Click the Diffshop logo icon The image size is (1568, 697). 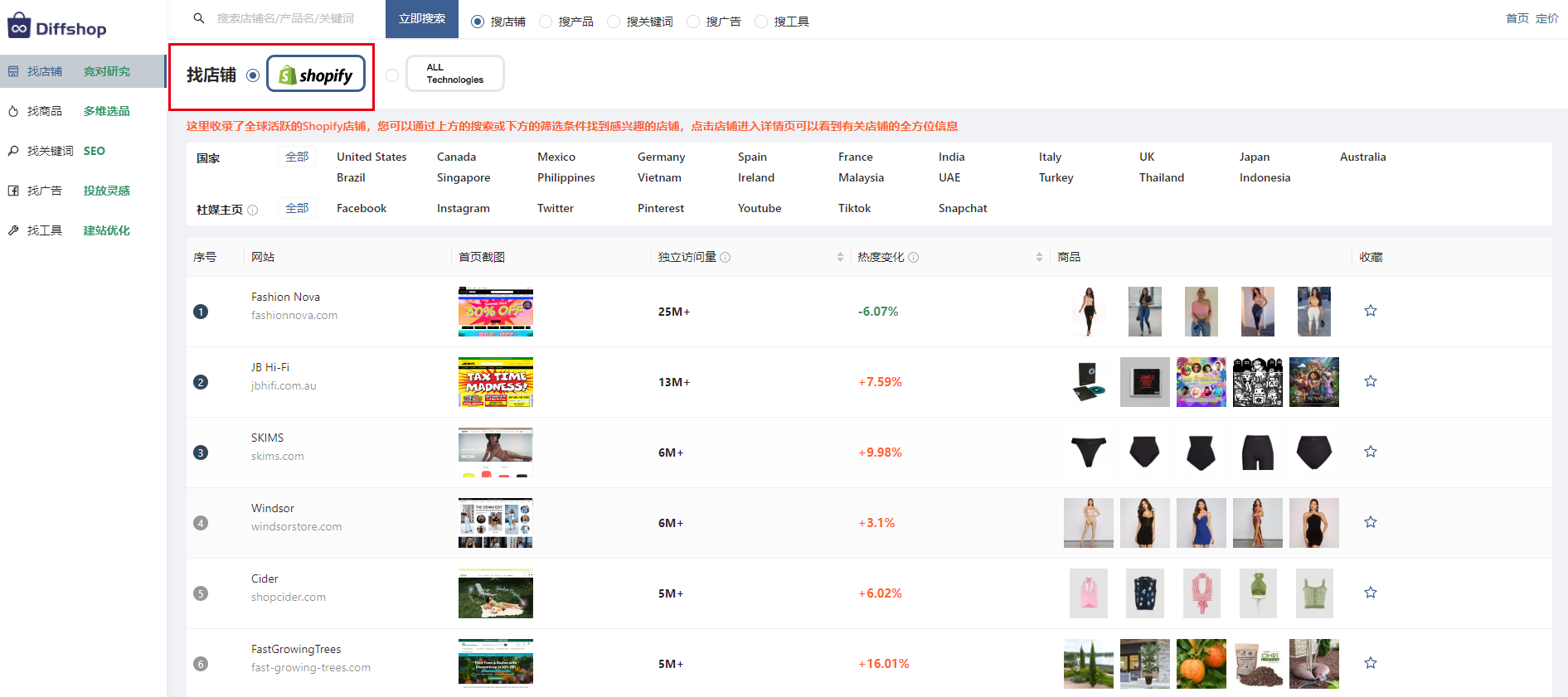(19, 27)
